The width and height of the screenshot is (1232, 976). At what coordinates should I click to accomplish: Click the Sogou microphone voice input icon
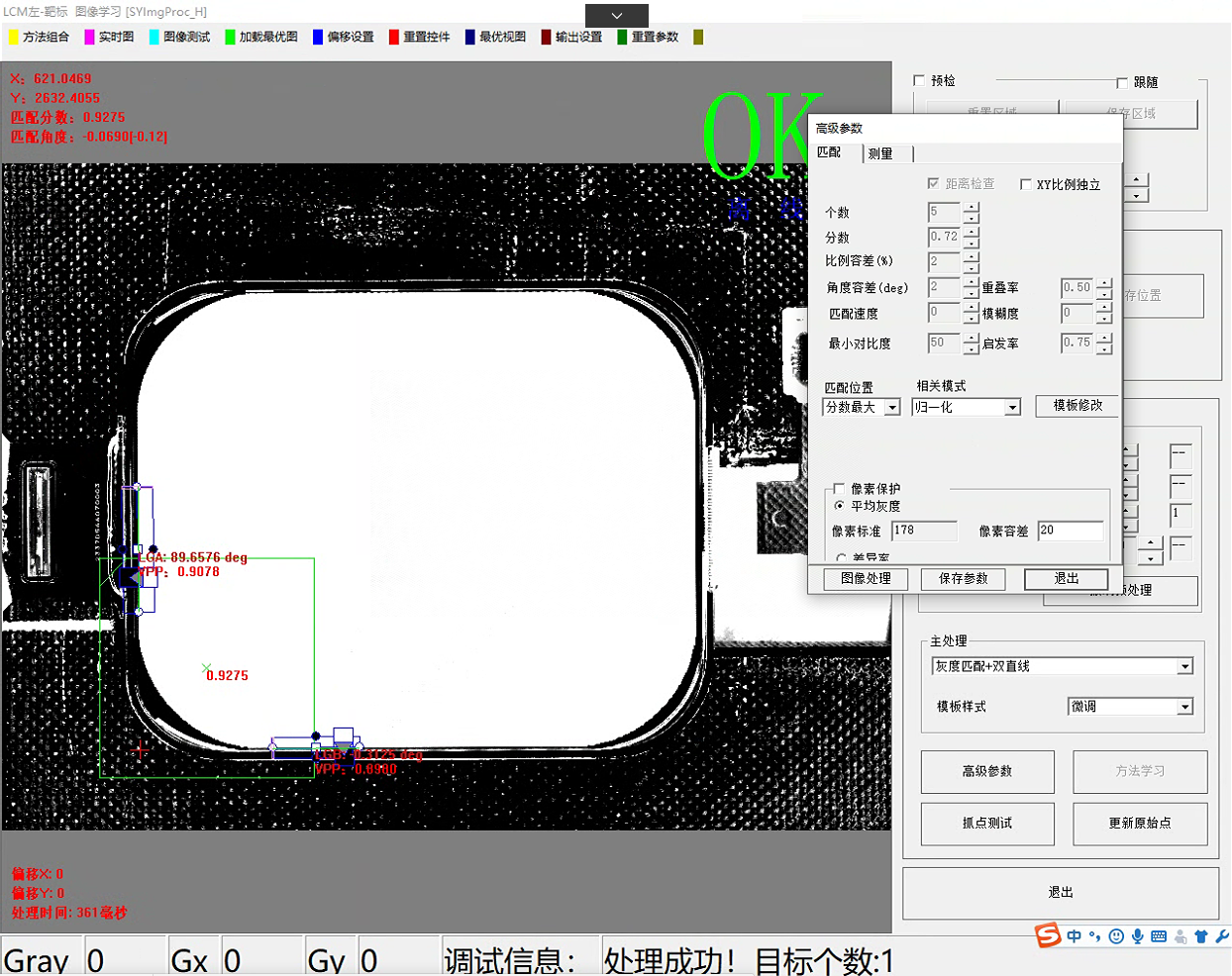[x=1138, y=936]
